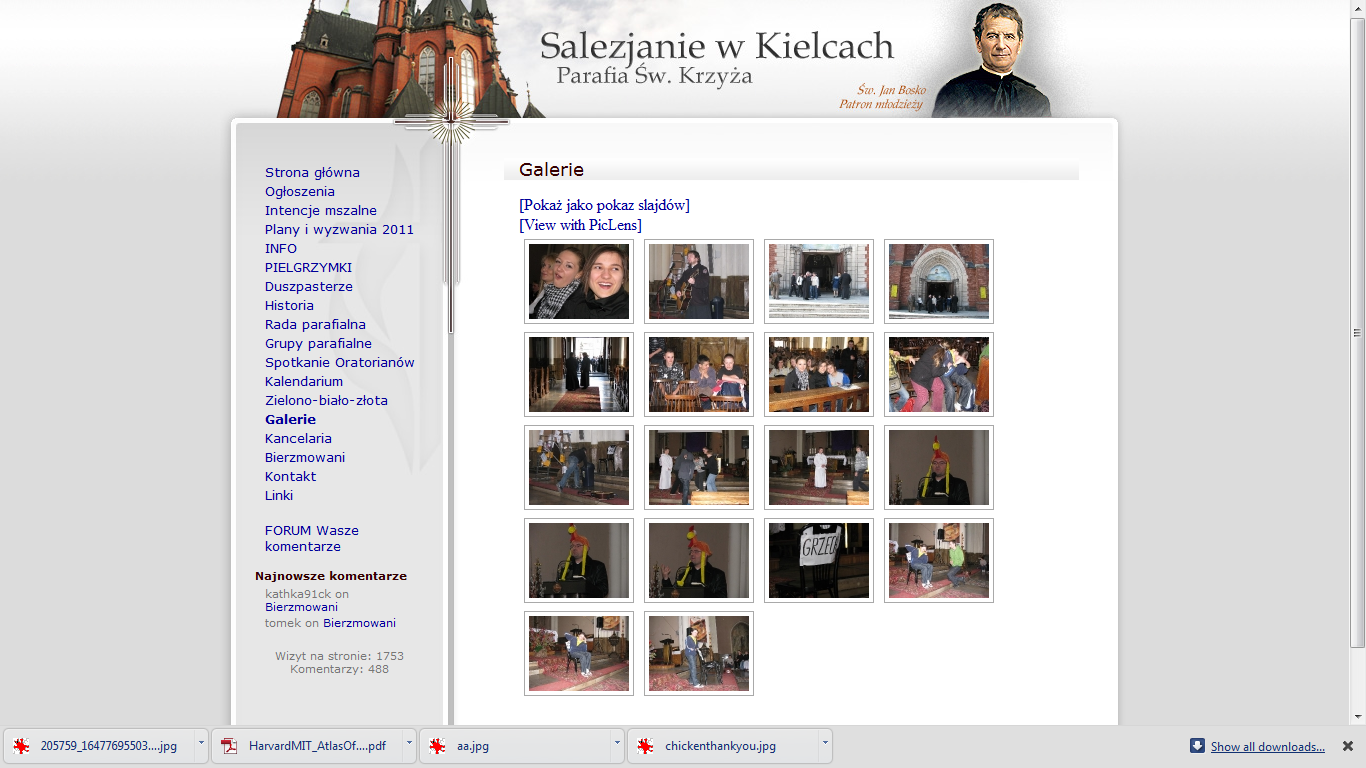Click the Pokaż jako pokaz slajdów link
The width and height of the screenshot is (1366, 768).
(604, 206)
